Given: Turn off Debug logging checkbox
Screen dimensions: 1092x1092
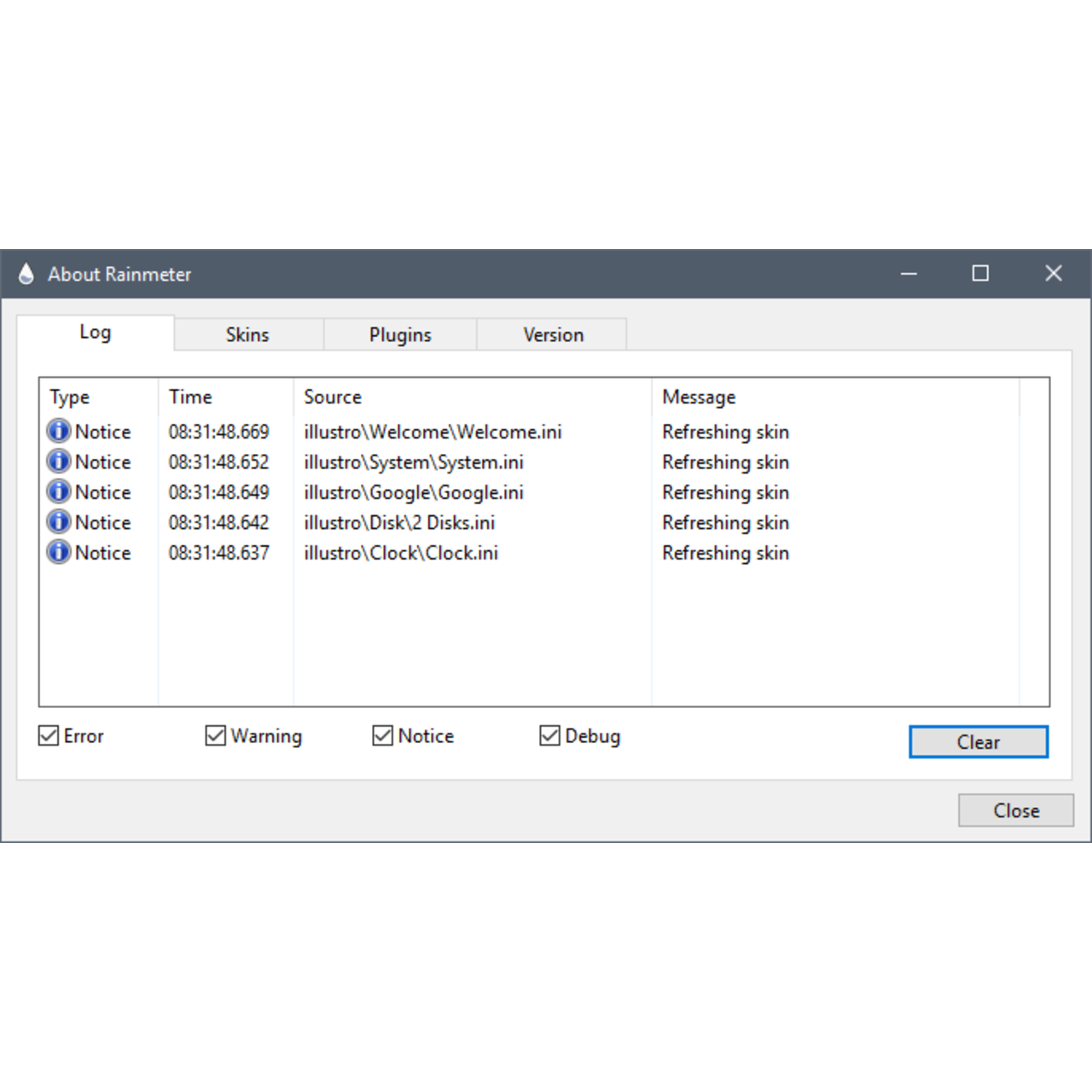Looking at the screenshot, I should coord(550,735).
